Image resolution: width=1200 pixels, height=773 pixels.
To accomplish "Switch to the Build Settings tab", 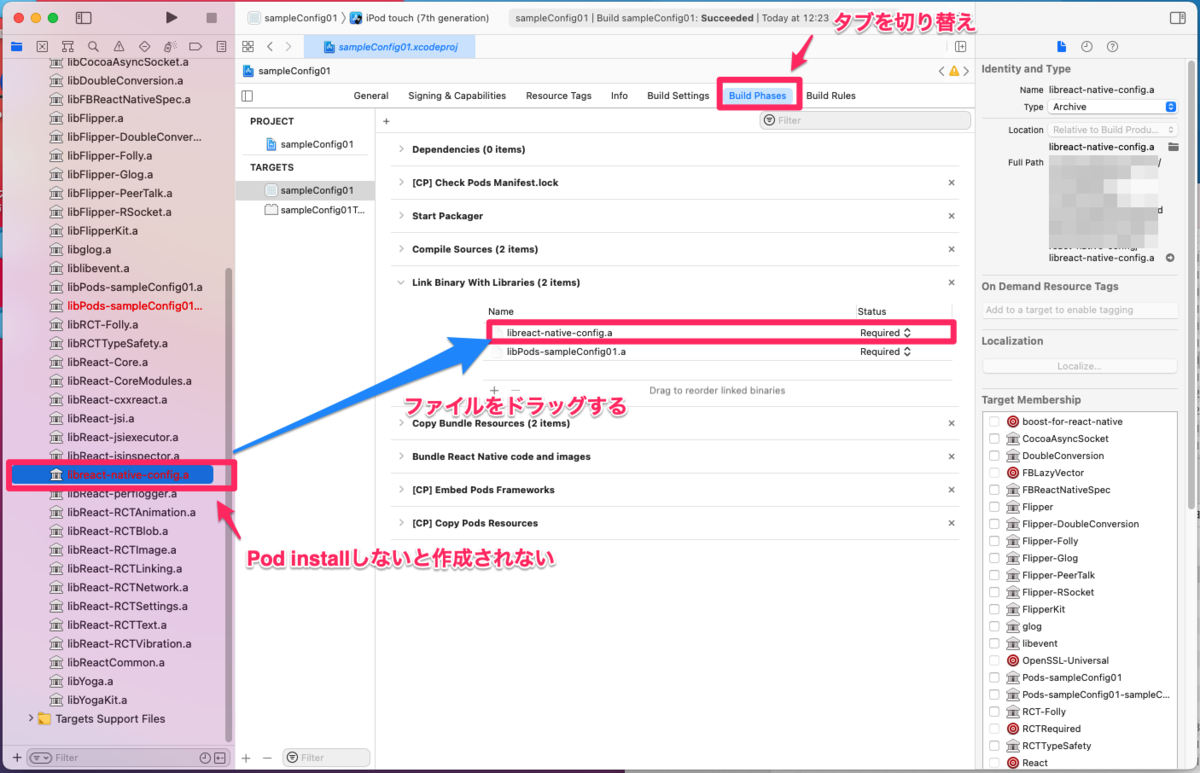I will tap(677, 95).
